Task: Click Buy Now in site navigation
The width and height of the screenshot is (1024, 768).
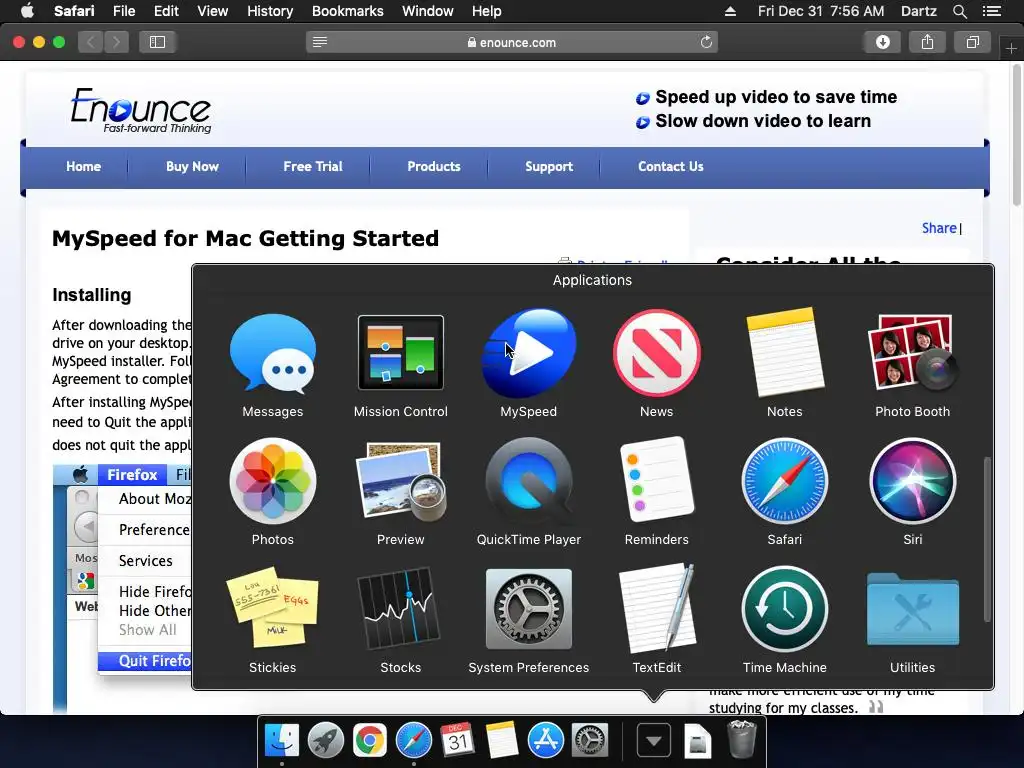Action: (x=192, y=167)
